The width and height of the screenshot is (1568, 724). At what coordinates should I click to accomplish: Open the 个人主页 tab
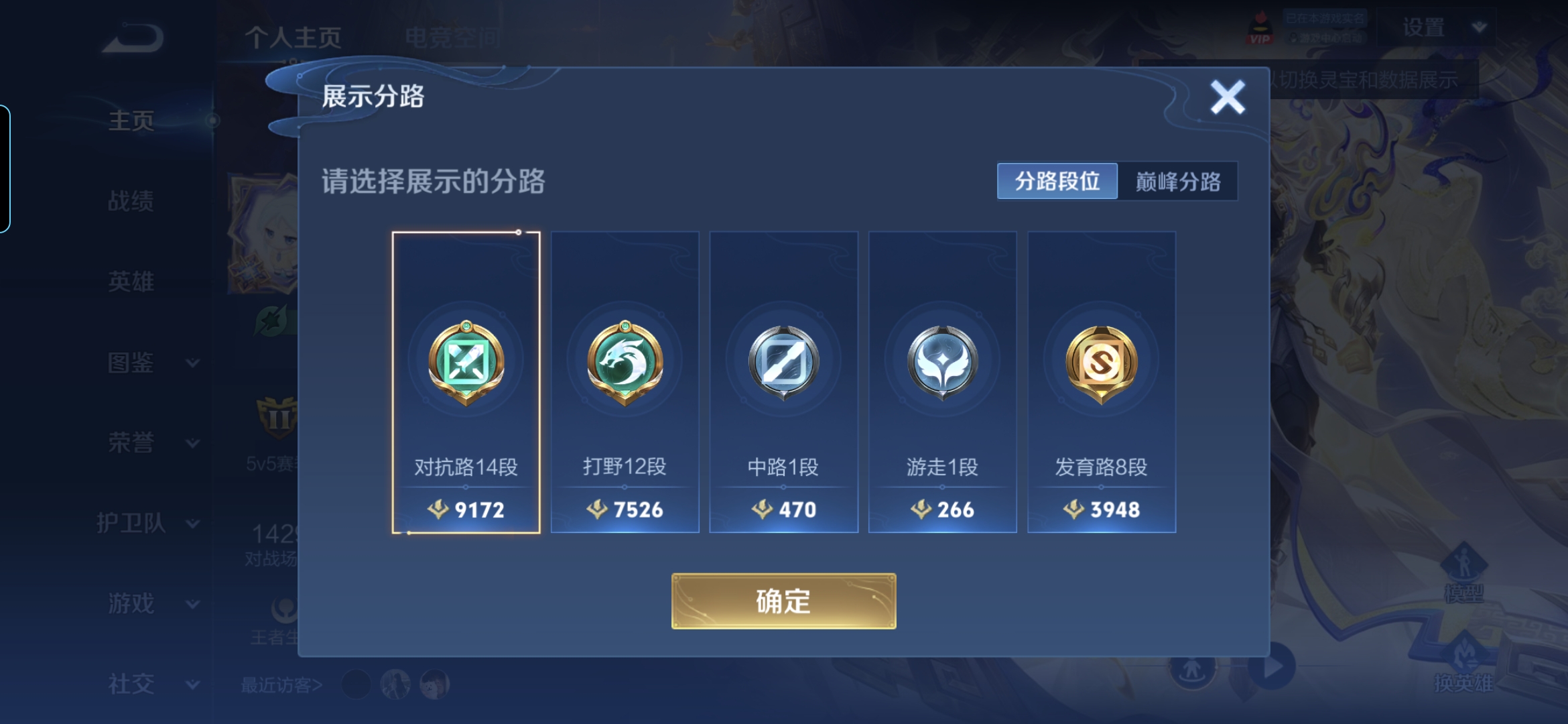click(x=293, y=38)
